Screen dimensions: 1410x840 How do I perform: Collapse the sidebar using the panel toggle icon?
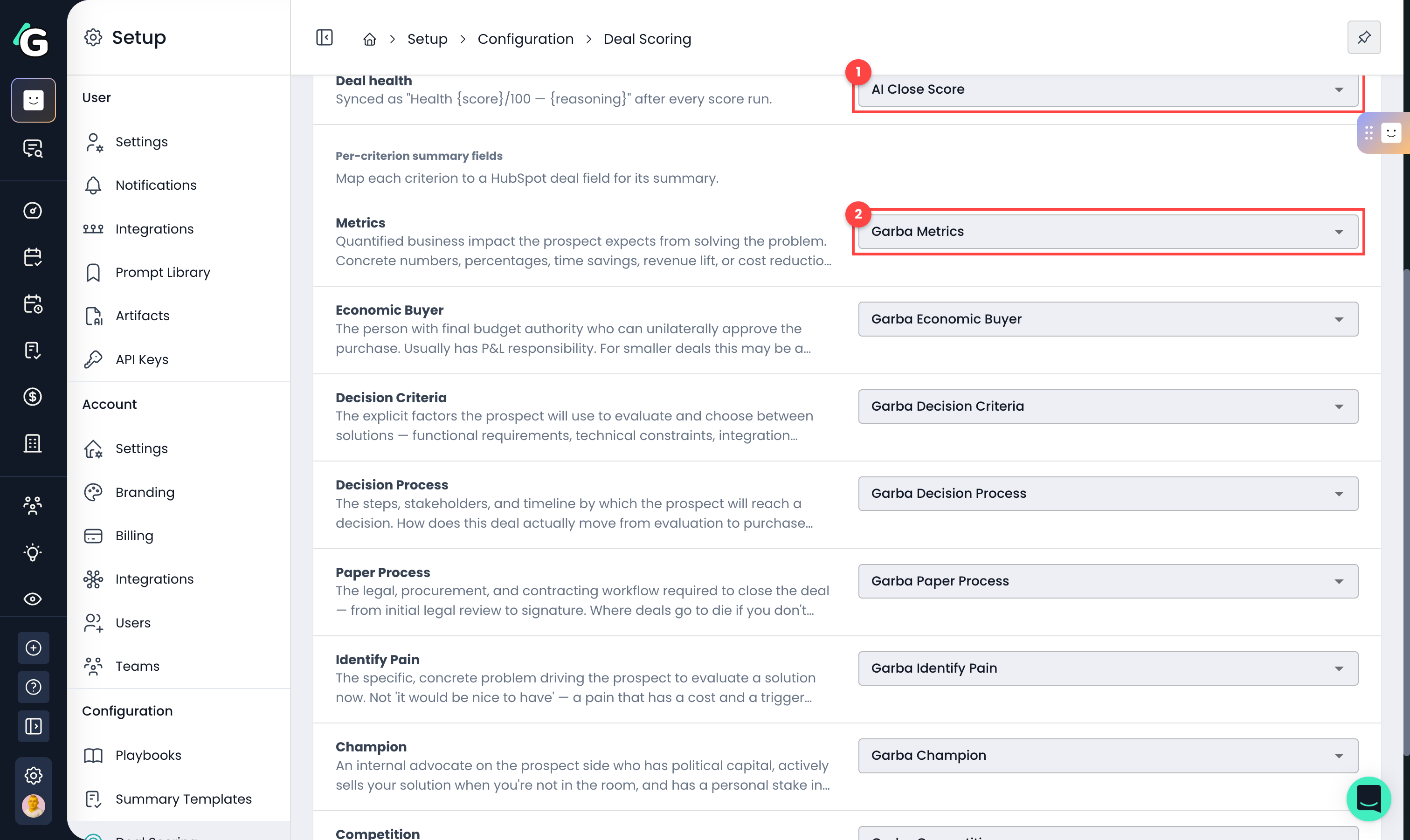pyautogui.click(x=325, y=38)
